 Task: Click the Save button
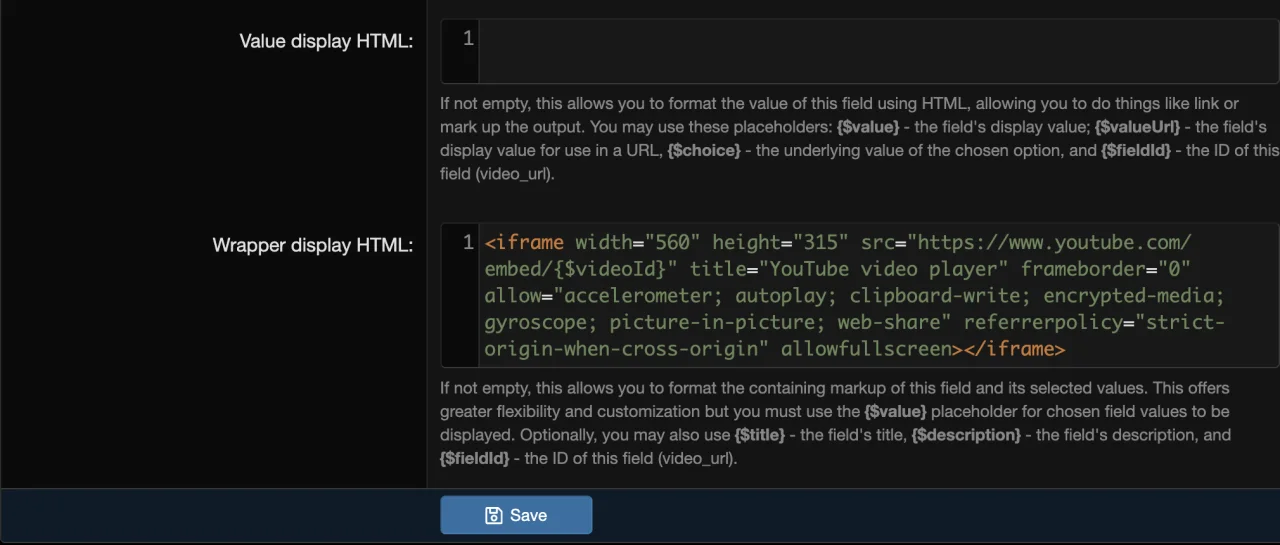(x=516, y=515)
